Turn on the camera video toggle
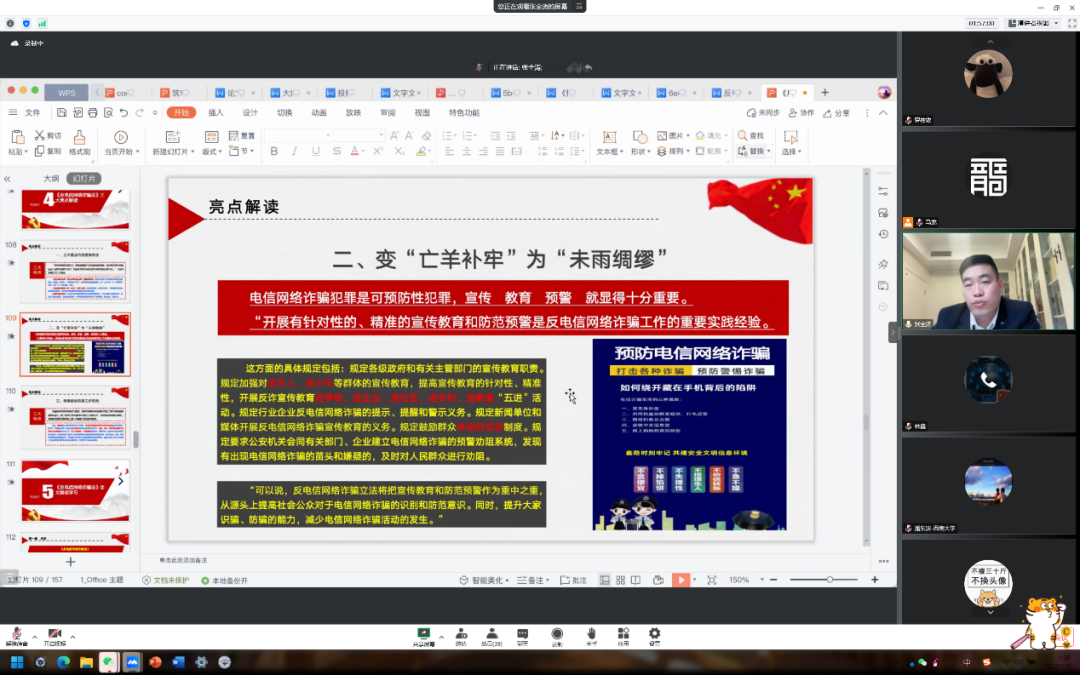Image resolution: width=1080 pixels, height=675 pixels. tap(54, 634)
